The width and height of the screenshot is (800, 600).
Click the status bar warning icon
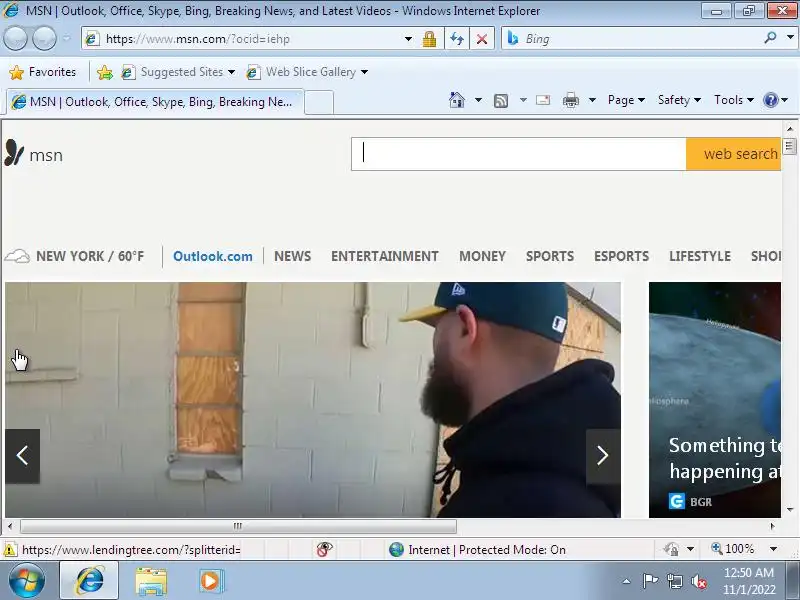[x=10, y=549]
